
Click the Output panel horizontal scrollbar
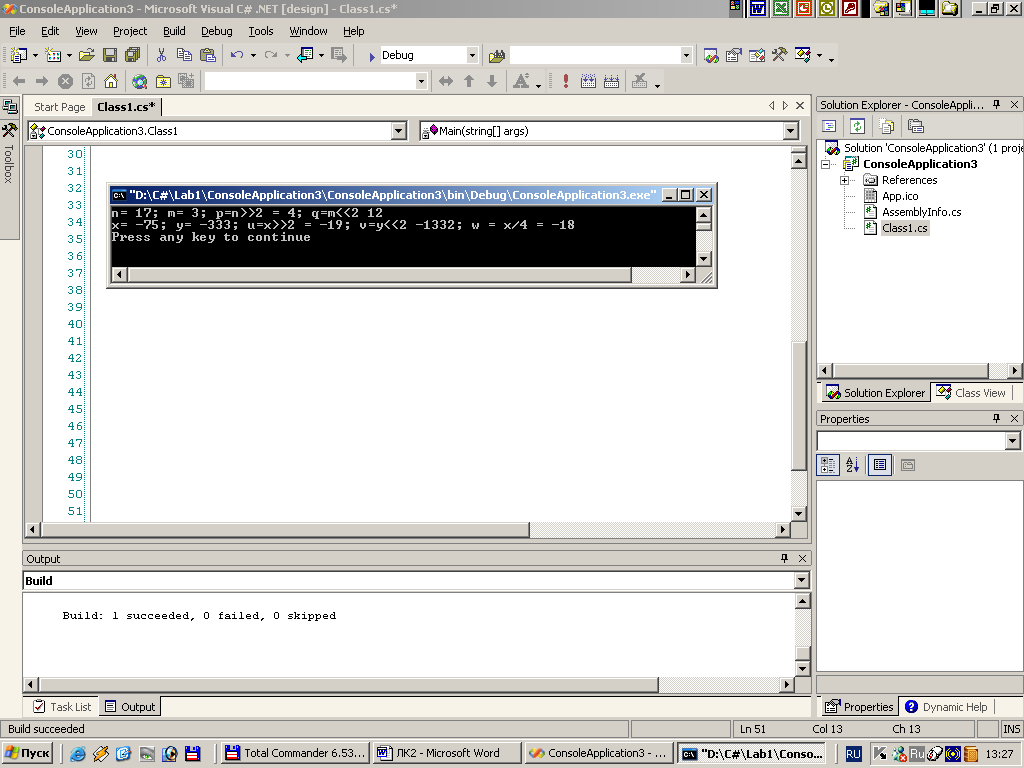pyautogui.click(x=349, y=684)
